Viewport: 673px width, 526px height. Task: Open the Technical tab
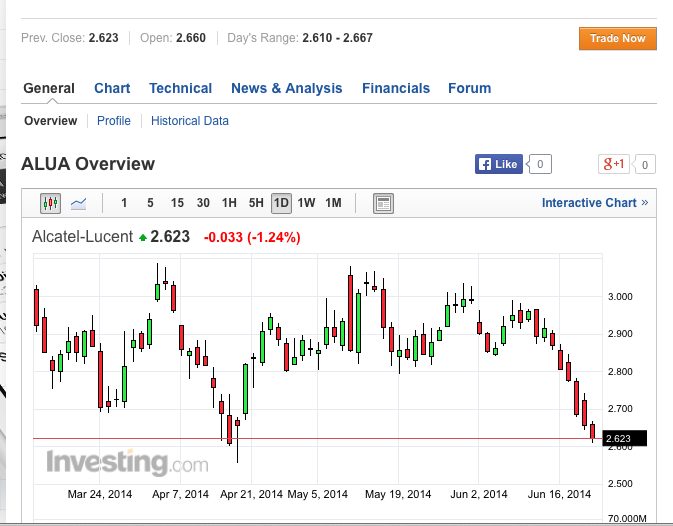[180, 88]
